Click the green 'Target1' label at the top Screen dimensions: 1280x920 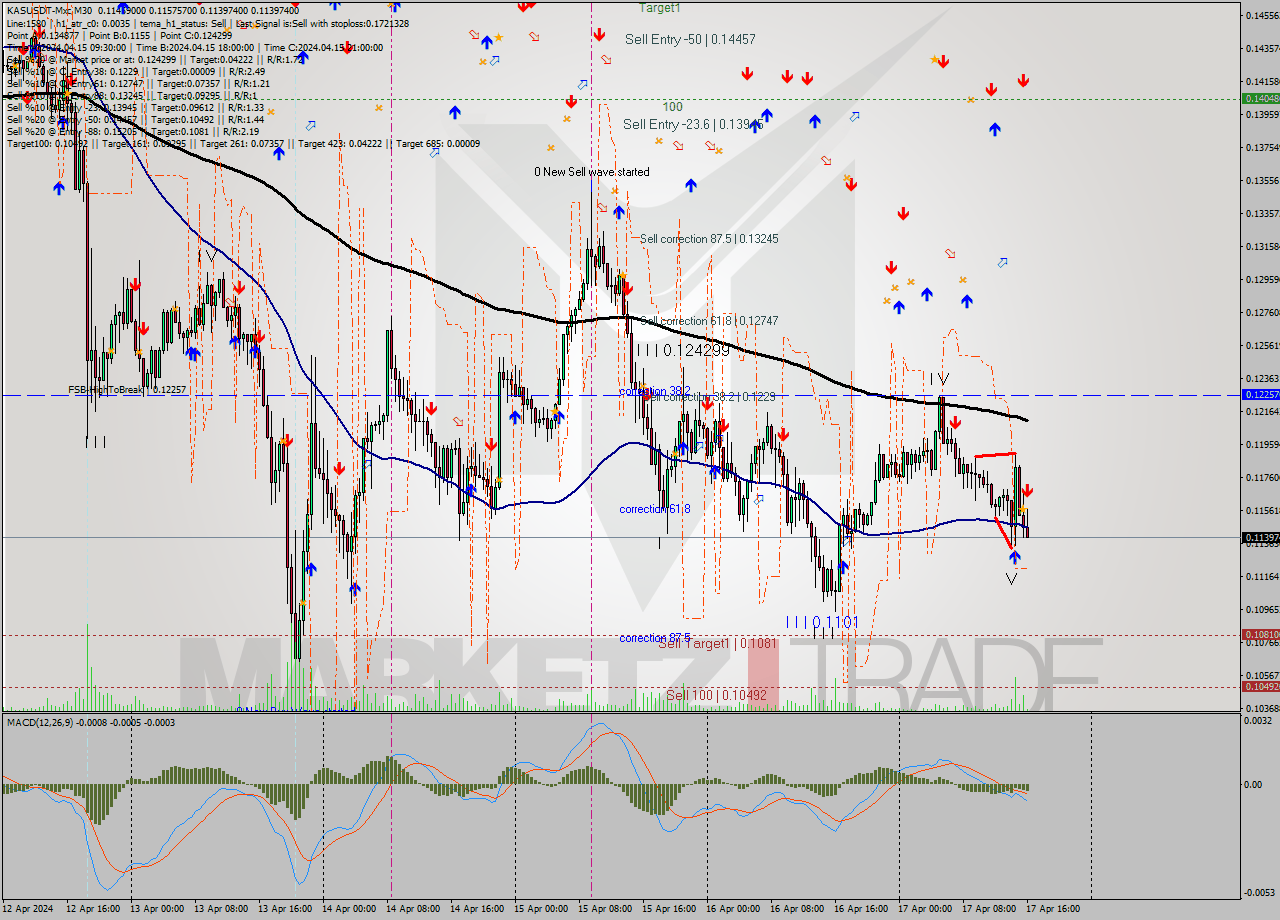[x=660, y=7]
